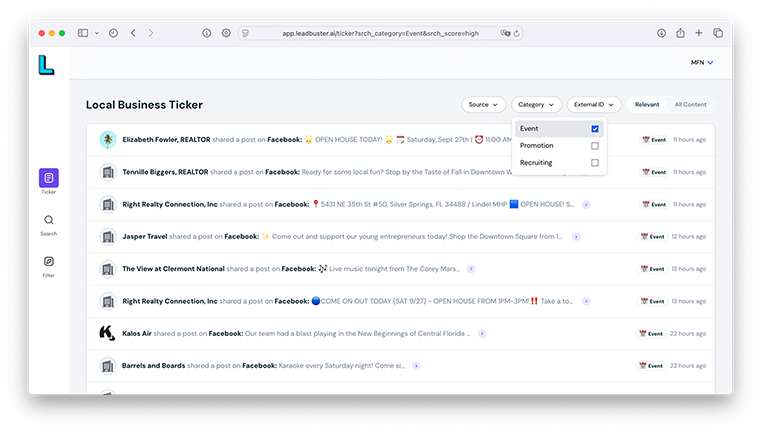
Task: Show the tab overview
Action: (x=718, y=33)
